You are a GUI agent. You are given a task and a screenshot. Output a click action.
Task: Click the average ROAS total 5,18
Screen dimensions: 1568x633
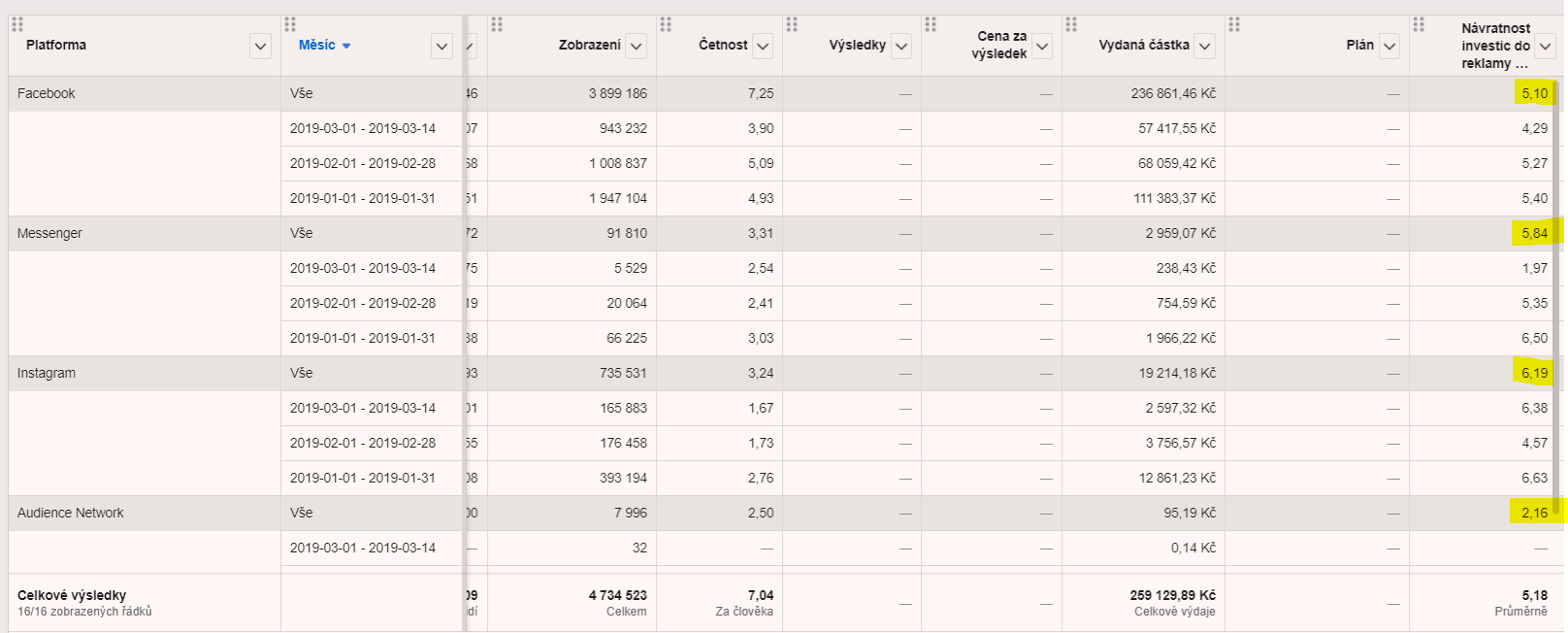click(1534, 595)
